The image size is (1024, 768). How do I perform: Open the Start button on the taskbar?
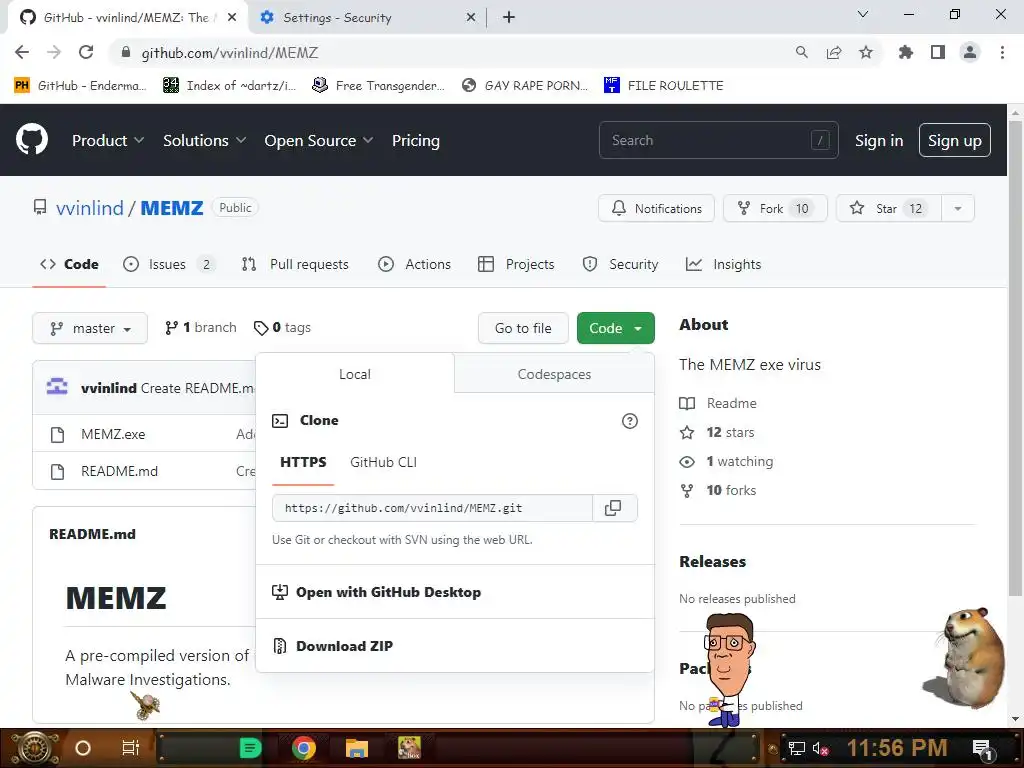(x=35, y=748)
